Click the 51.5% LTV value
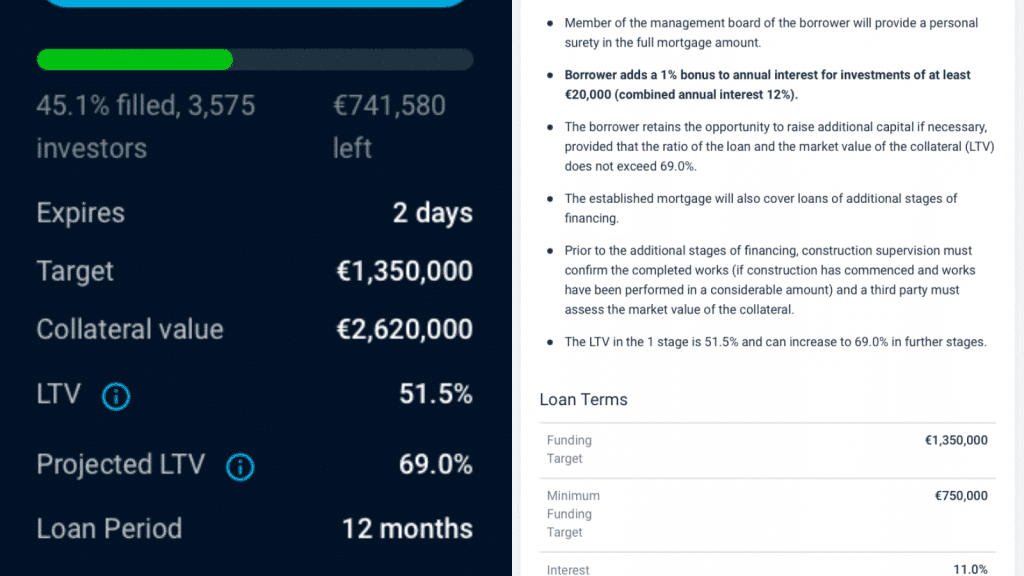The height and width of the screenshot is (576, 1024). pyautogui.click(x=435, y=394)
